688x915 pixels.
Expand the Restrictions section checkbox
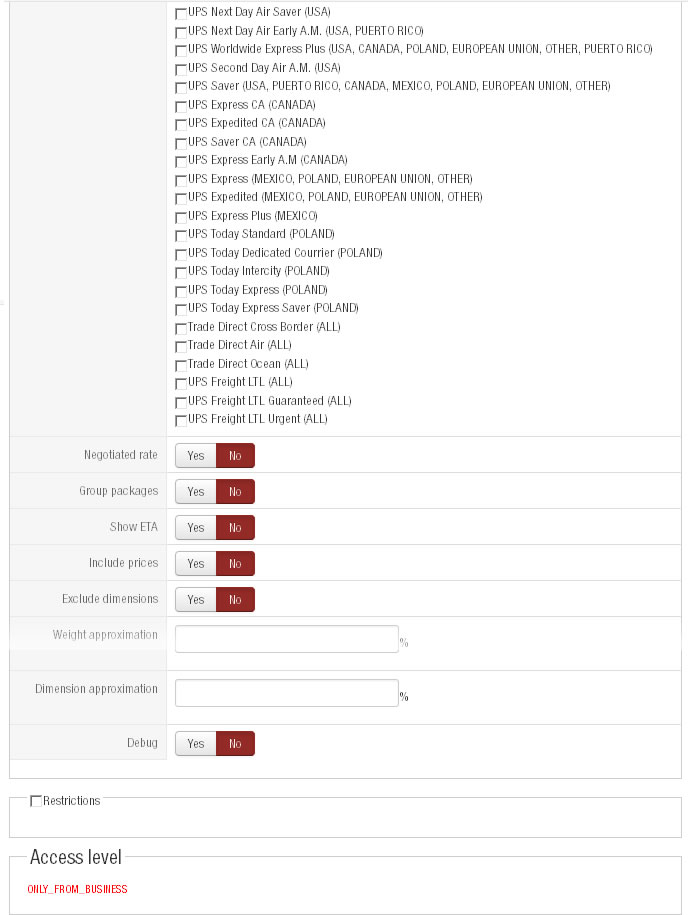pos(37,801)
